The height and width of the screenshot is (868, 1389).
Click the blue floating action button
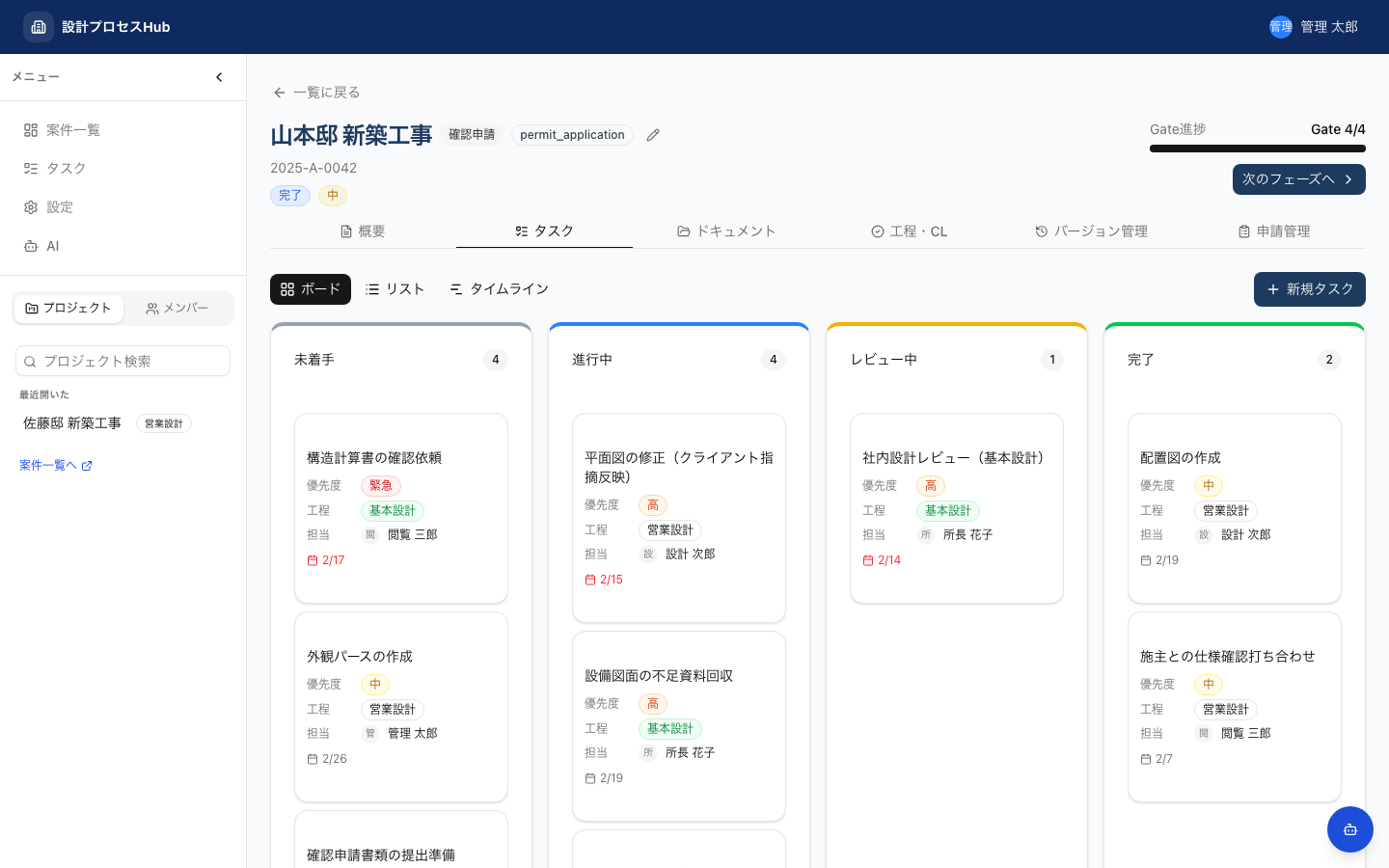(x=1349, y=828)
